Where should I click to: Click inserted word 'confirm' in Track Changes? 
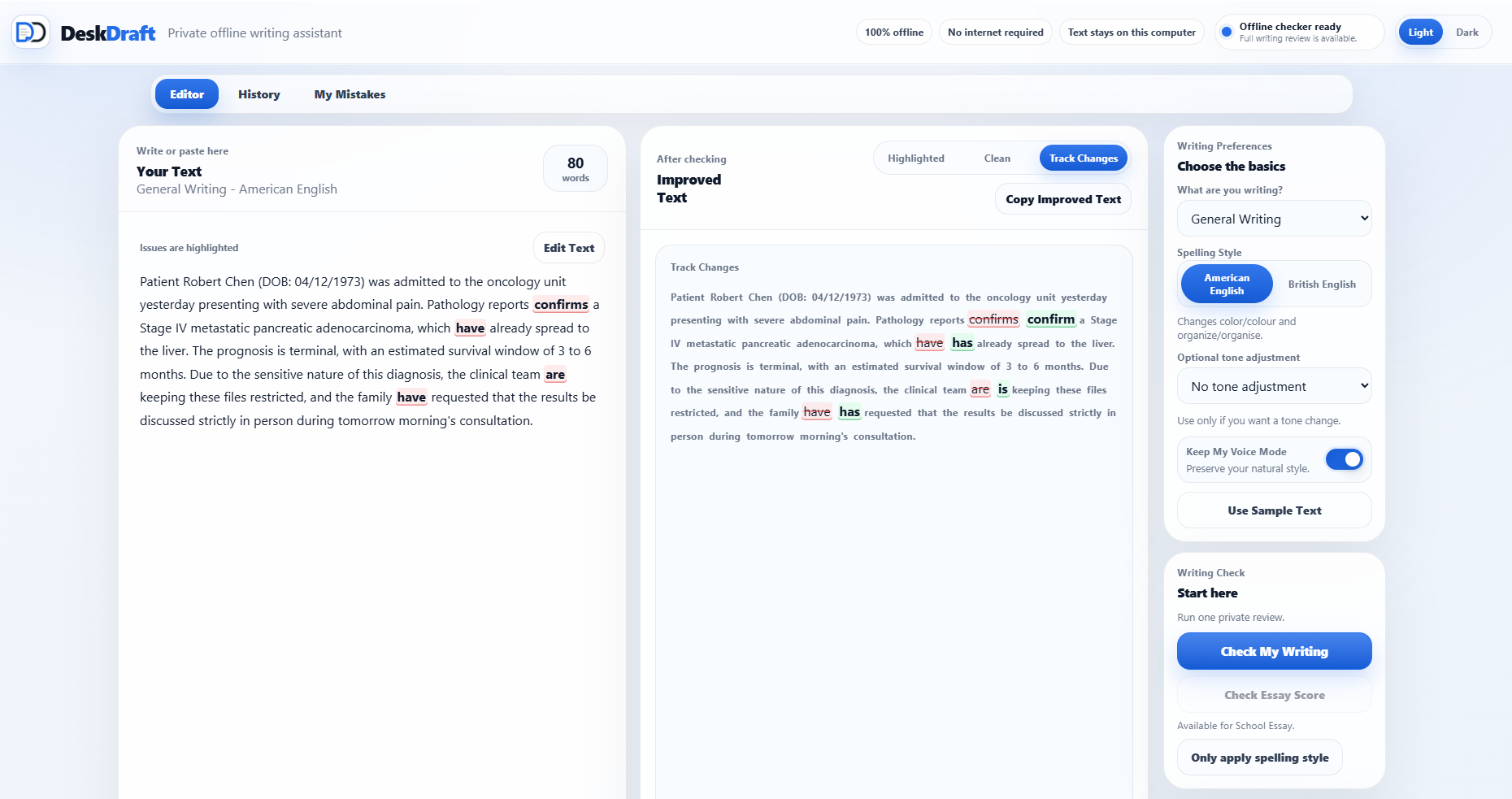(1051, 319)
